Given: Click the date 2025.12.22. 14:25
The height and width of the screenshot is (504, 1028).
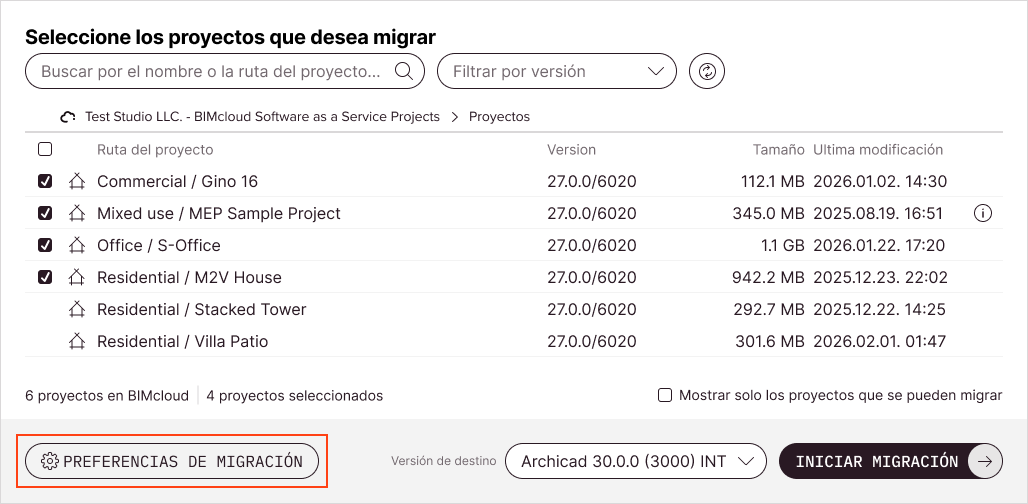Looking at the screenshot, I should coord(880,309).
